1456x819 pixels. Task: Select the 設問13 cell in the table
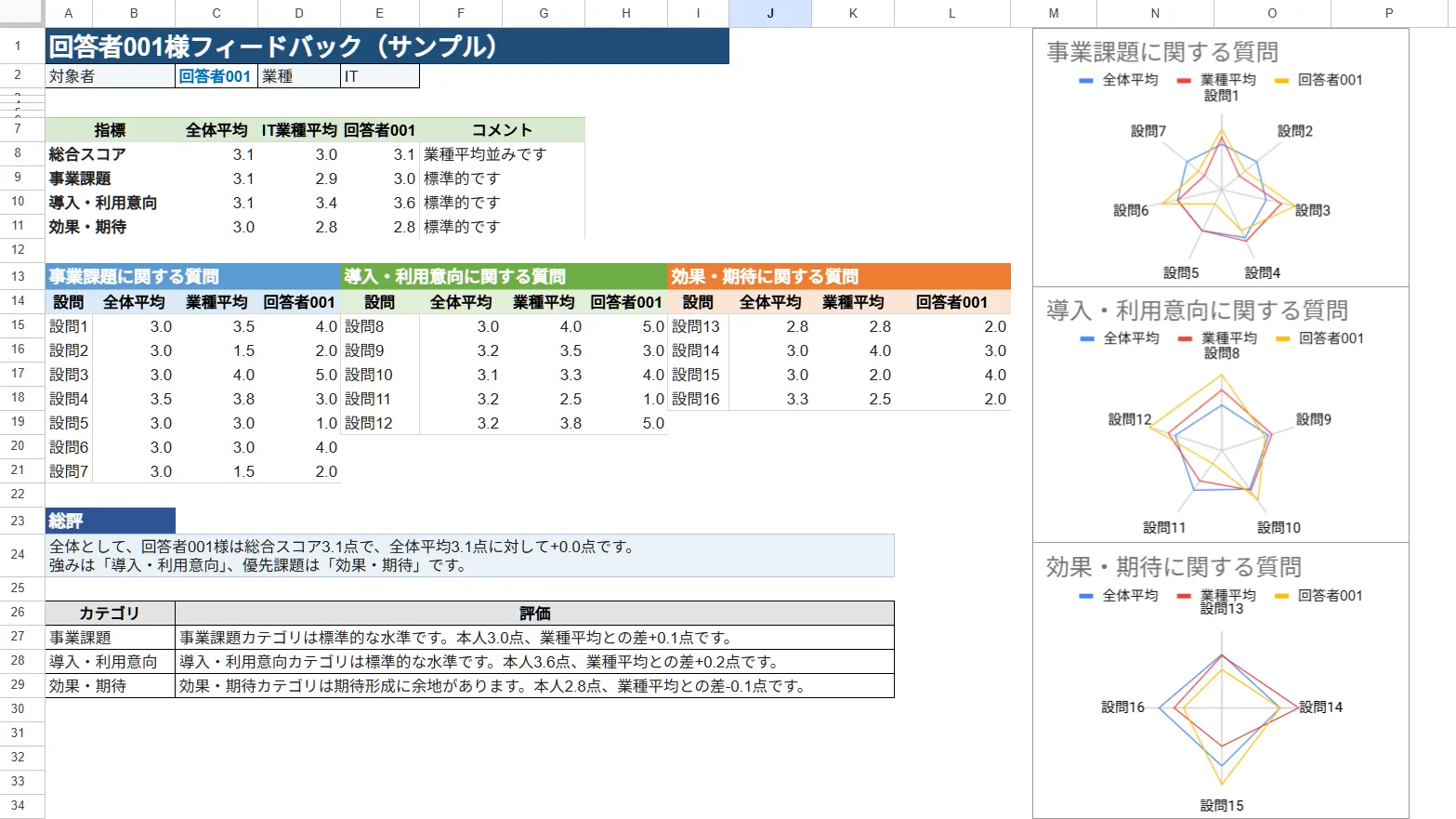click(x=699, y=326)
